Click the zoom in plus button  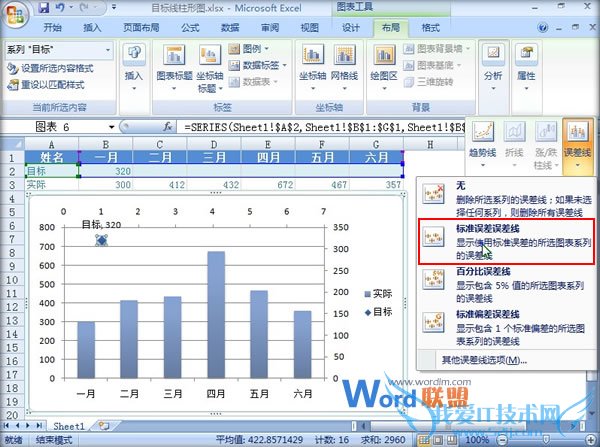click(592, 440)
